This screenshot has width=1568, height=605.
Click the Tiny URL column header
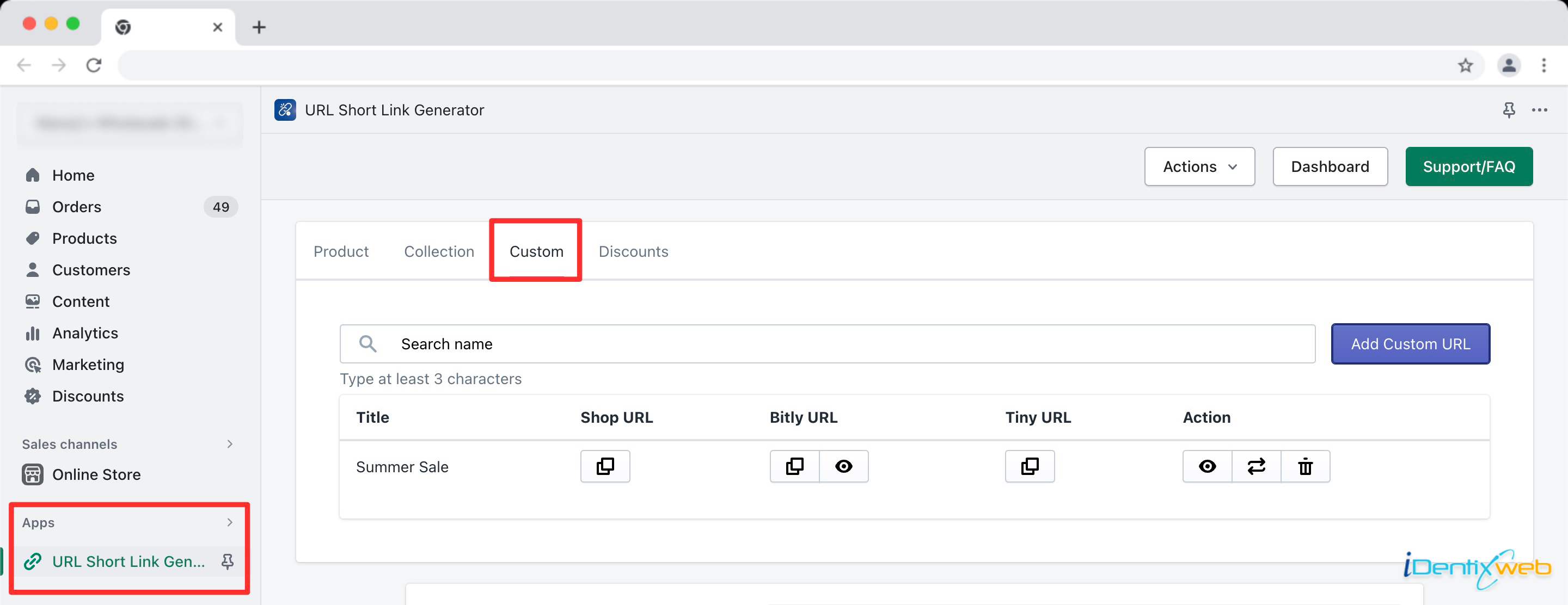coord(1038,418)
